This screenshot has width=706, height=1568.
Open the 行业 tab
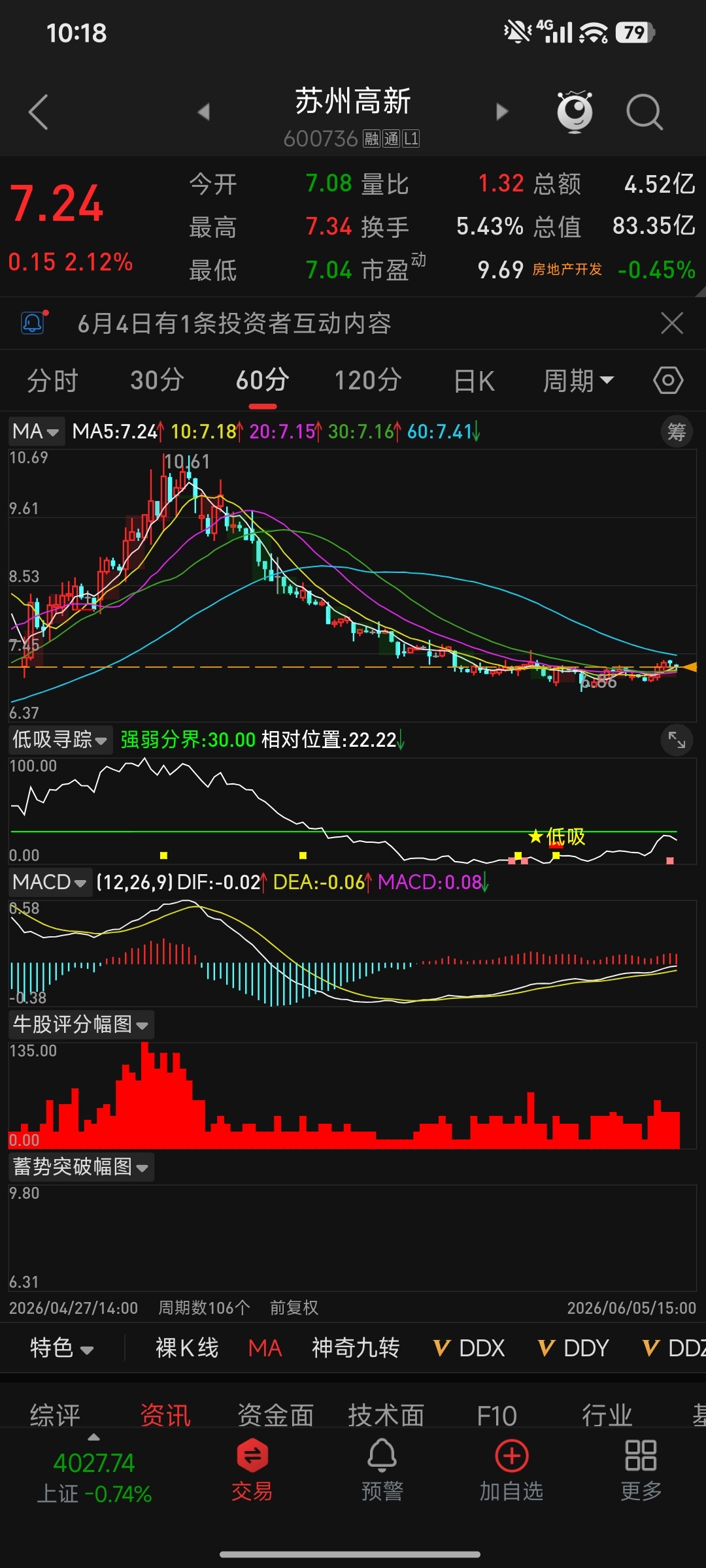607,1415
